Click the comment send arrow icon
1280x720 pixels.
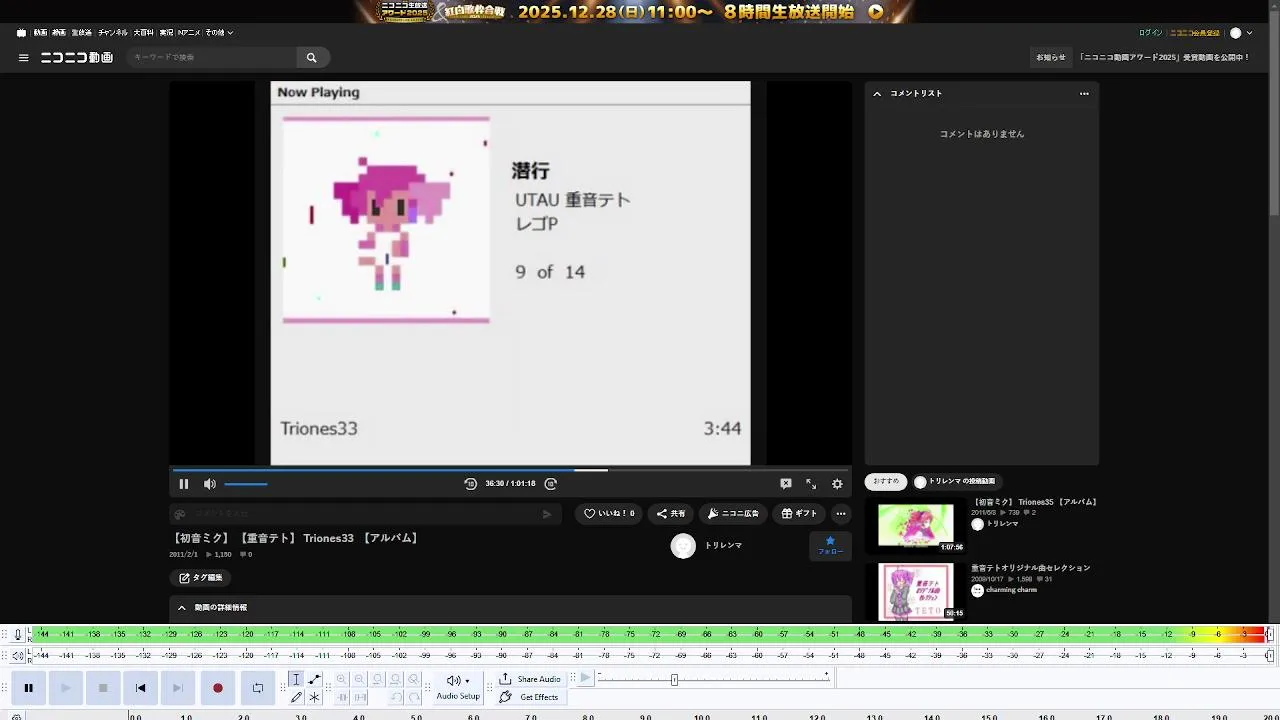coord(547,514)
